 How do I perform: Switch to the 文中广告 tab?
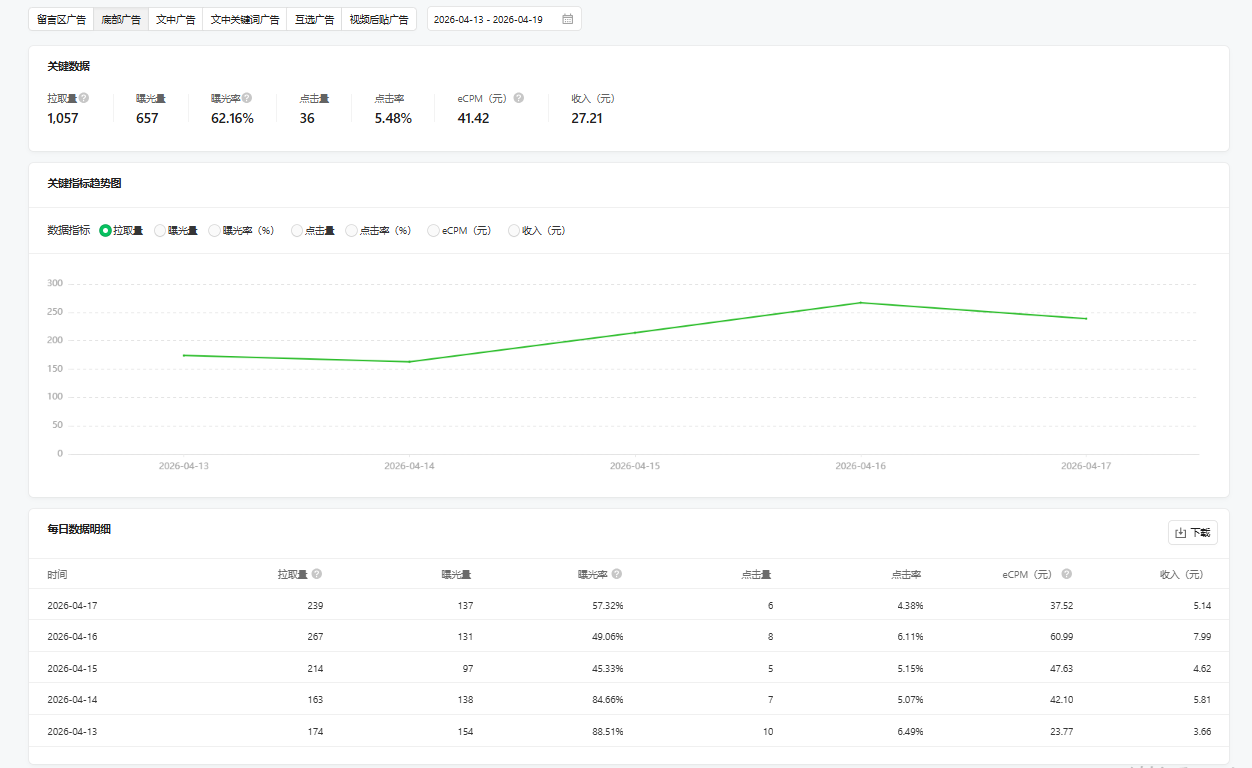(175, 19)
